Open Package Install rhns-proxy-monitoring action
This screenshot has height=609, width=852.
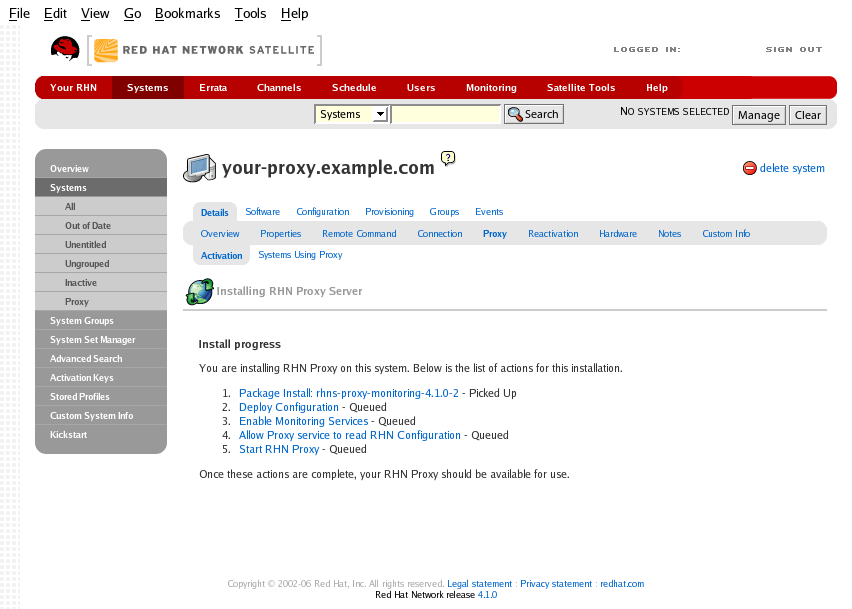click(349, 393)
